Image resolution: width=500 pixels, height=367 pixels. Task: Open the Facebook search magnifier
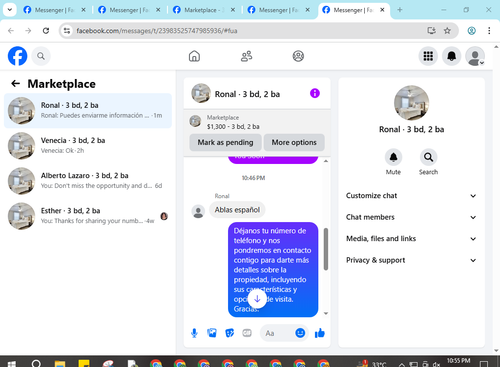(x=41, y=56)
